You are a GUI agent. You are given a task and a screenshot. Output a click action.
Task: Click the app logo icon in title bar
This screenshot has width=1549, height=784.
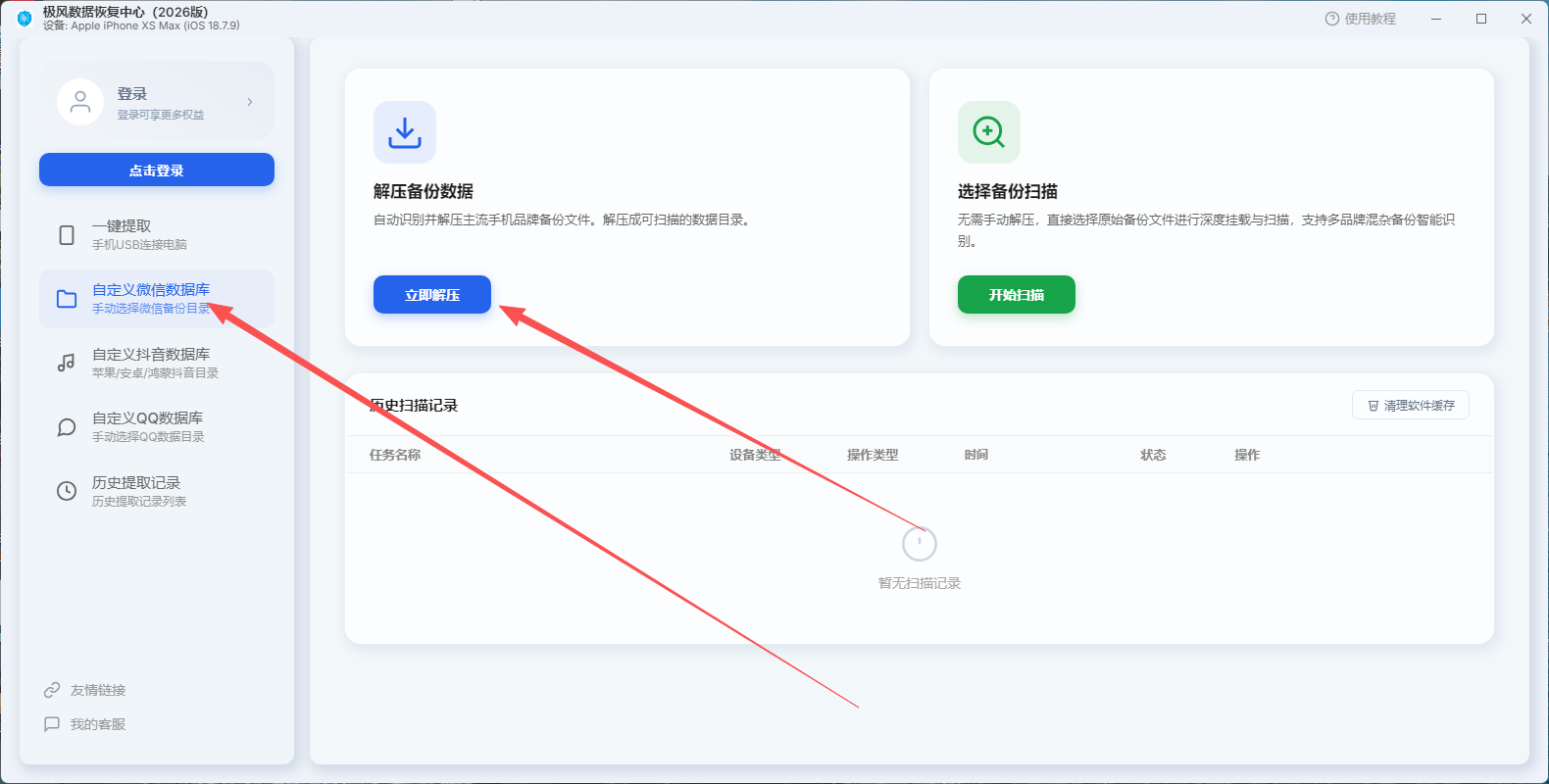[25, 19]
